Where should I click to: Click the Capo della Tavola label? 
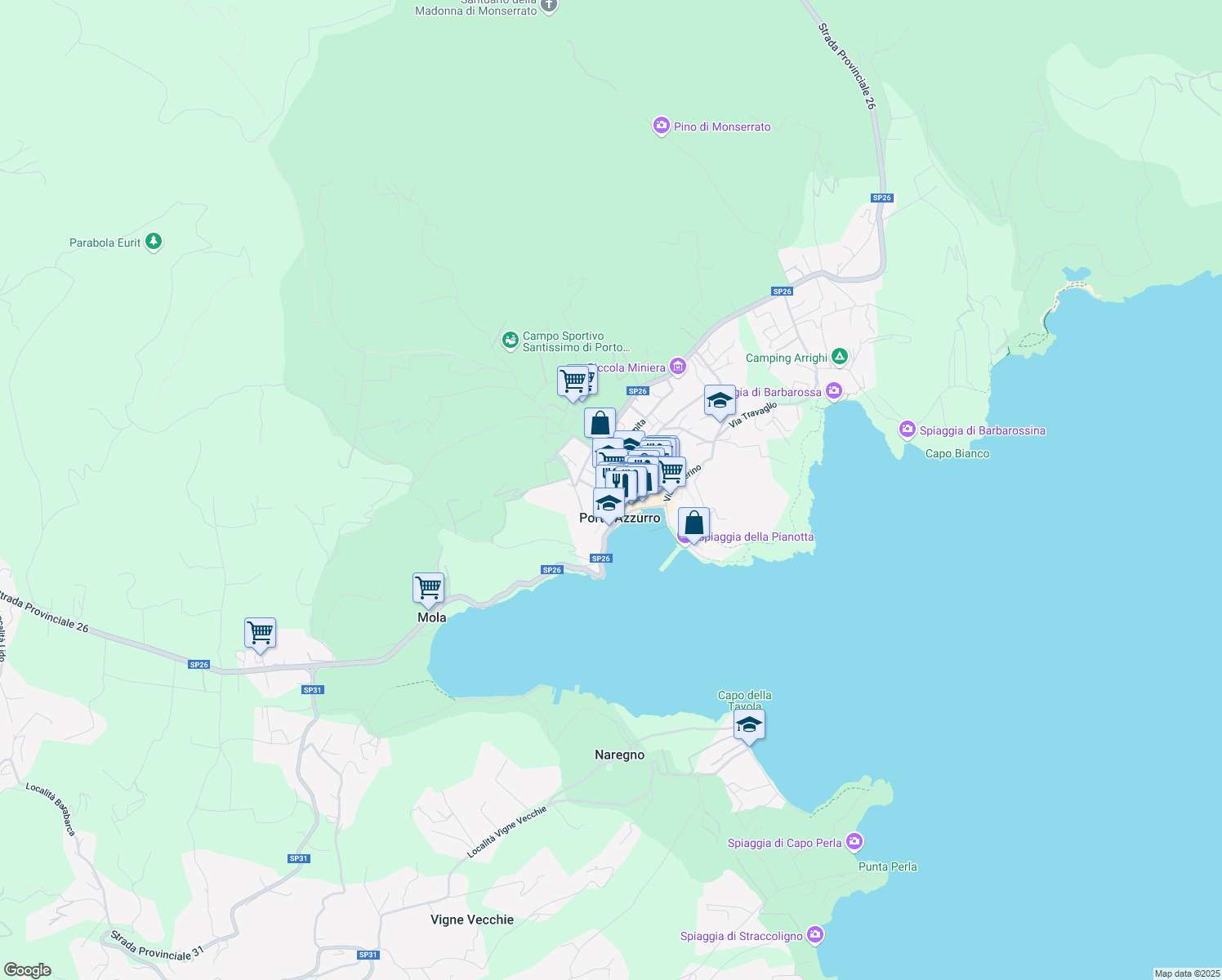coord(744,701)
